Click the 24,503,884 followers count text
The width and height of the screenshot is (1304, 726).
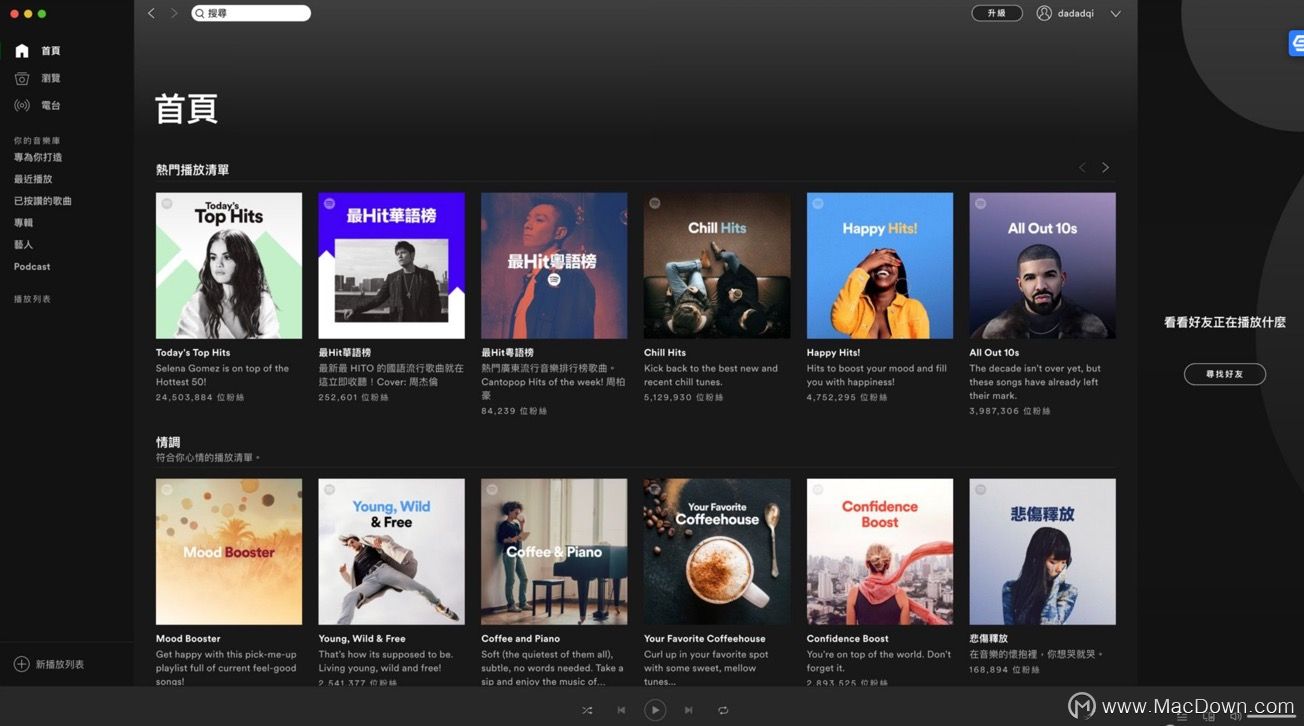200,397
